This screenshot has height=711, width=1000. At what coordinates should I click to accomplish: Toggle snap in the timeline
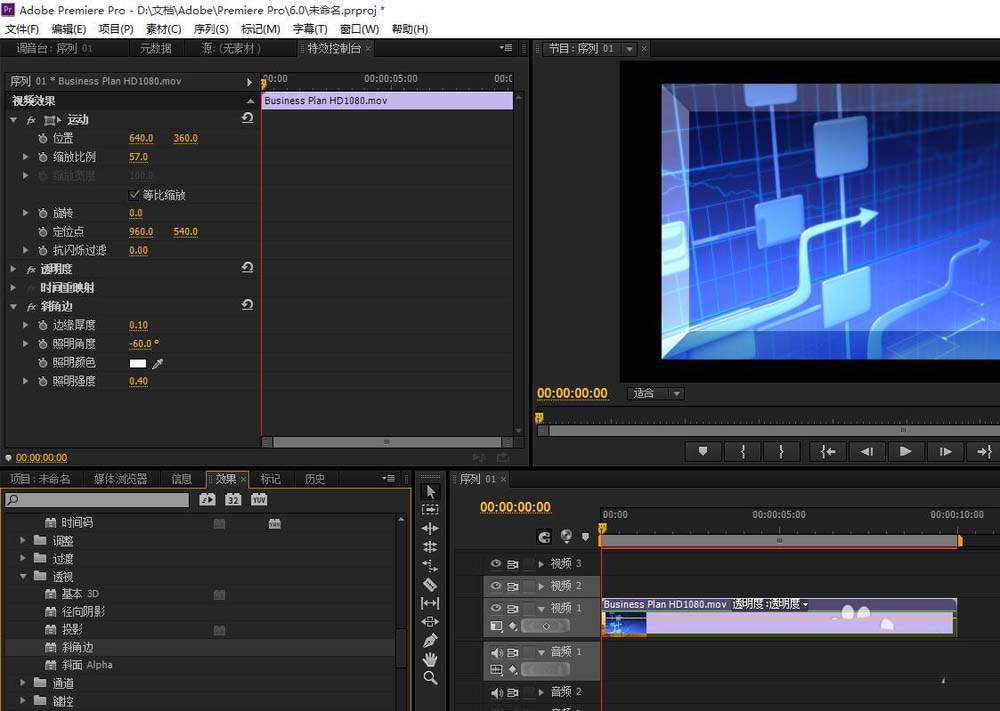pyautogui.click(x=544, y=537)
